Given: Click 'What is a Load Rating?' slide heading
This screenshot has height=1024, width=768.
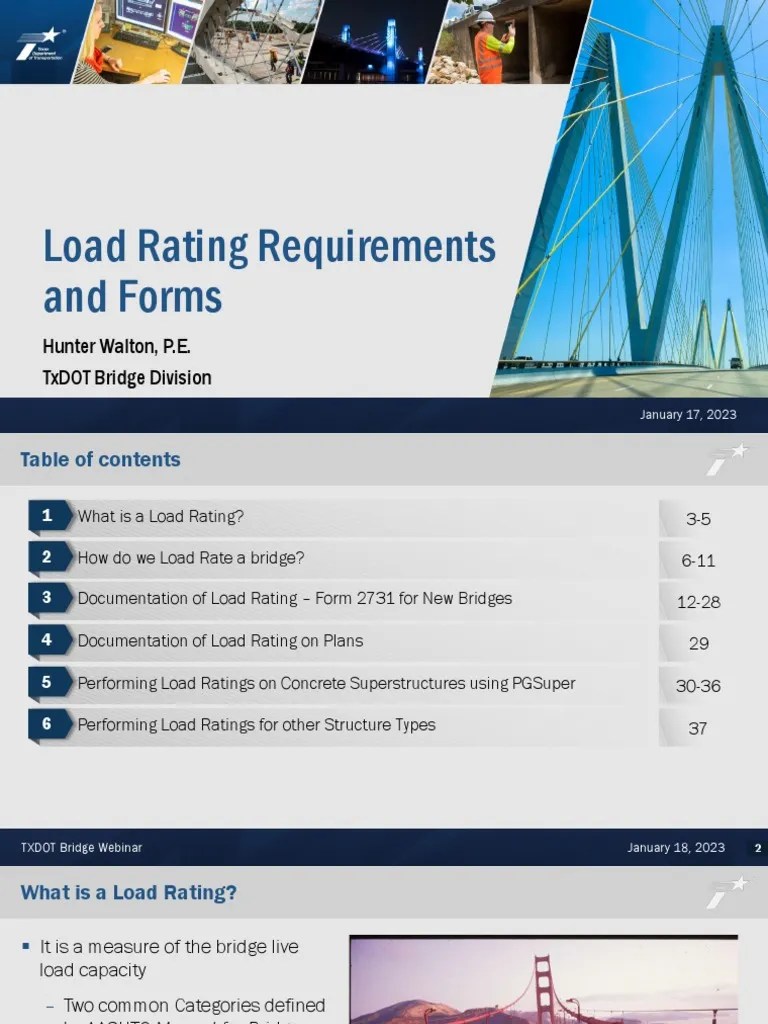Looking at the screenshot, I should [x=129, y=893].
